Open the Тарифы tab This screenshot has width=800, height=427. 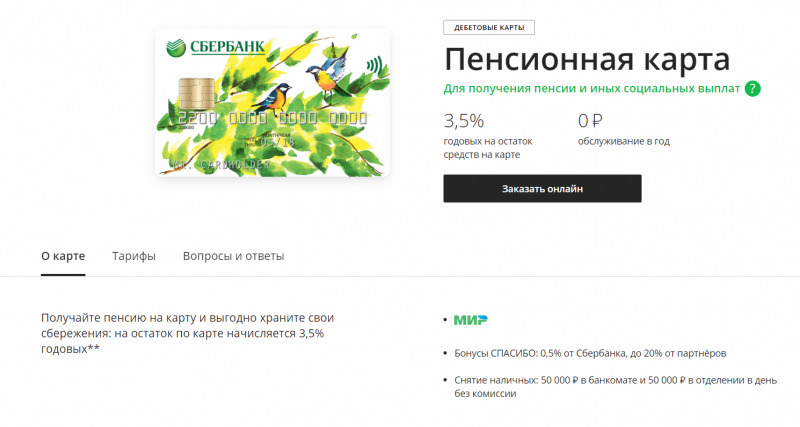tap(134, 256)
